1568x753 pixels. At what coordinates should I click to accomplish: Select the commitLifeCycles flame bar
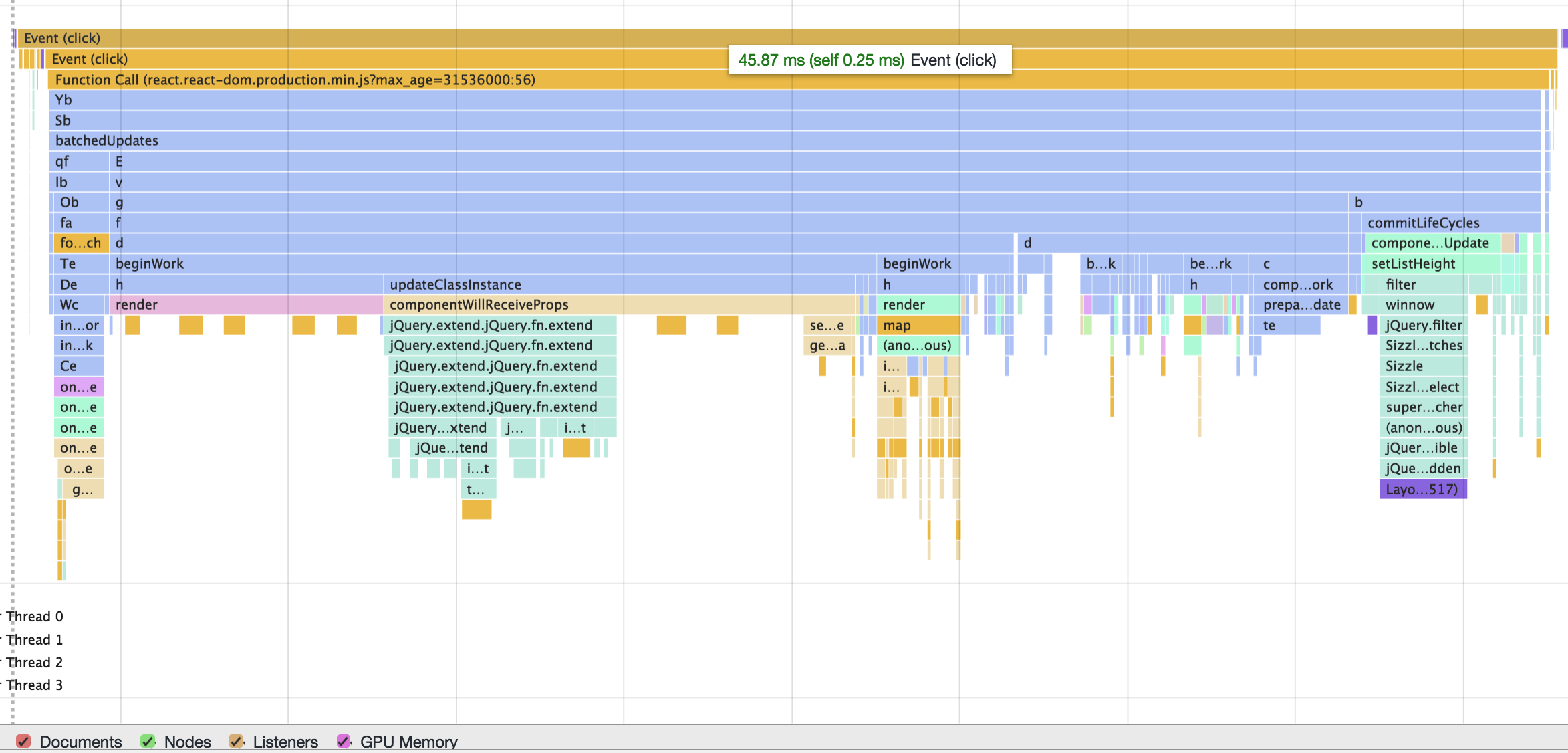click(x=1451, y=223)
